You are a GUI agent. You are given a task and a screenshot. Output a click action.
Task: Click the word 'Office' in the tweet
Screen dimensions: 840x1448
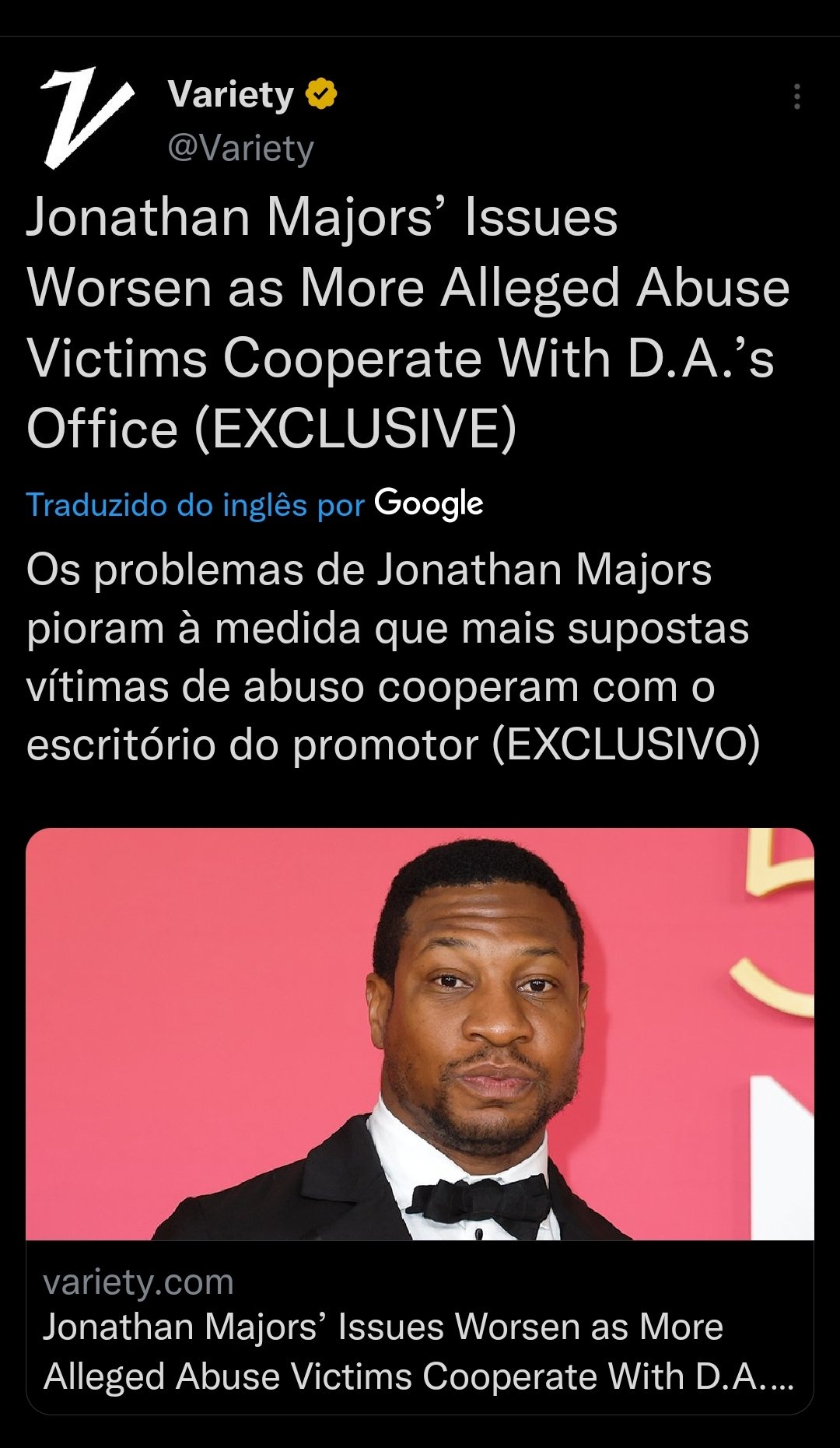click(103, 429)
